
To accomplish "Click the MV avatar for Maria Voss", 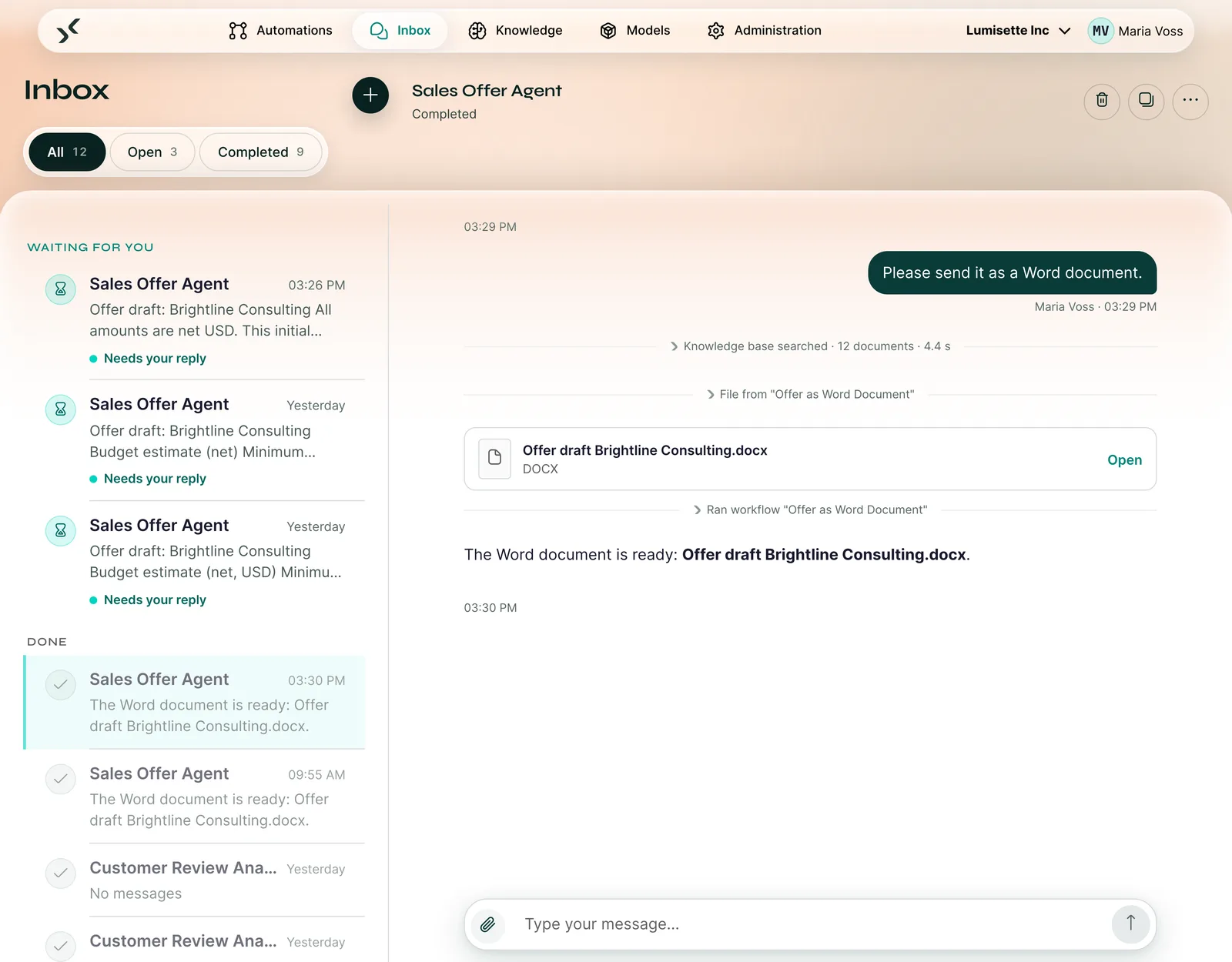I will tap(1100, 31).
